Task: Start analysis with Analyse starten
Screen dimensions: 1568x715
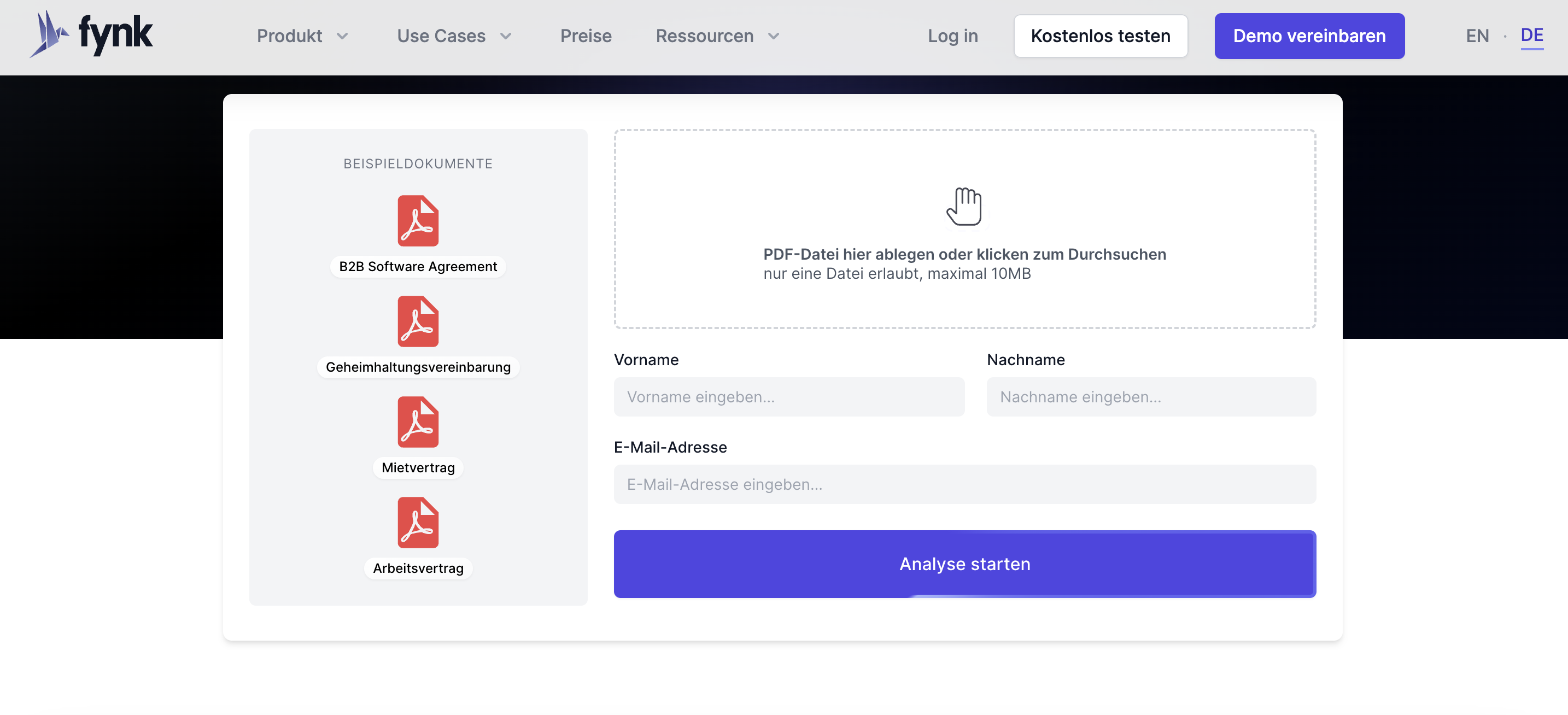Action: coord(965,564)
